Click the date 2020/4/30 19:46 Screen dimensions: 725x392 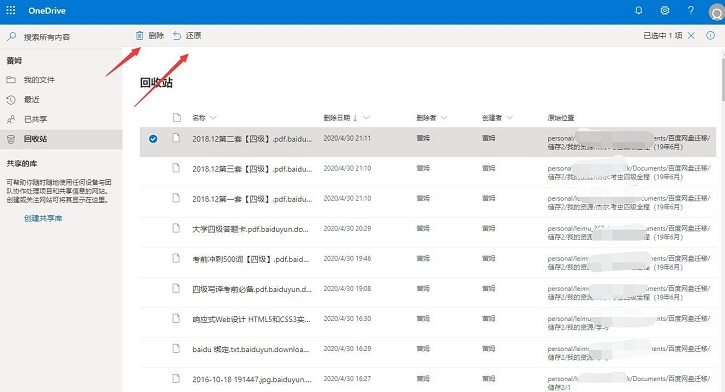(347, 258)
